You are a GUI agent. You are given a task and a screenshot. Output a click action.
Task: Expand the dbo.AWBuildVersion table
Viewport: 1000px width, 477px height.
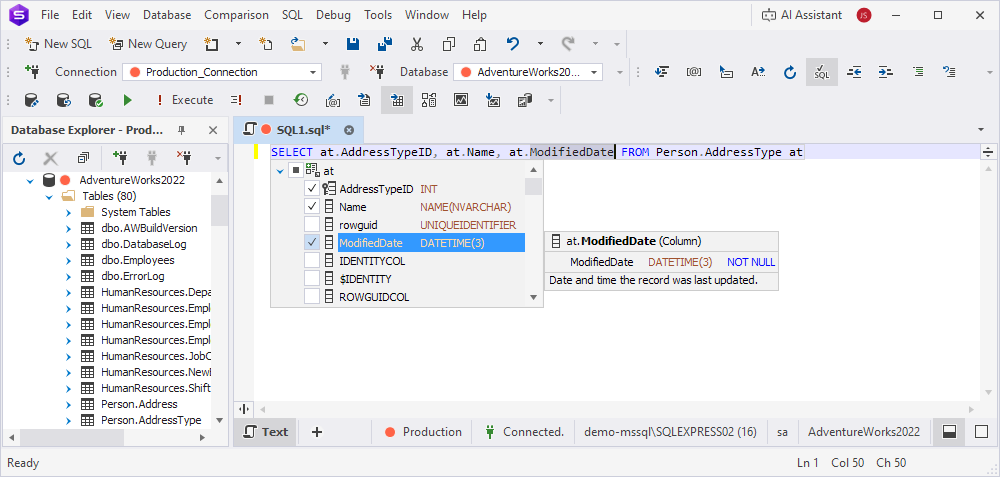click(68, 228)
